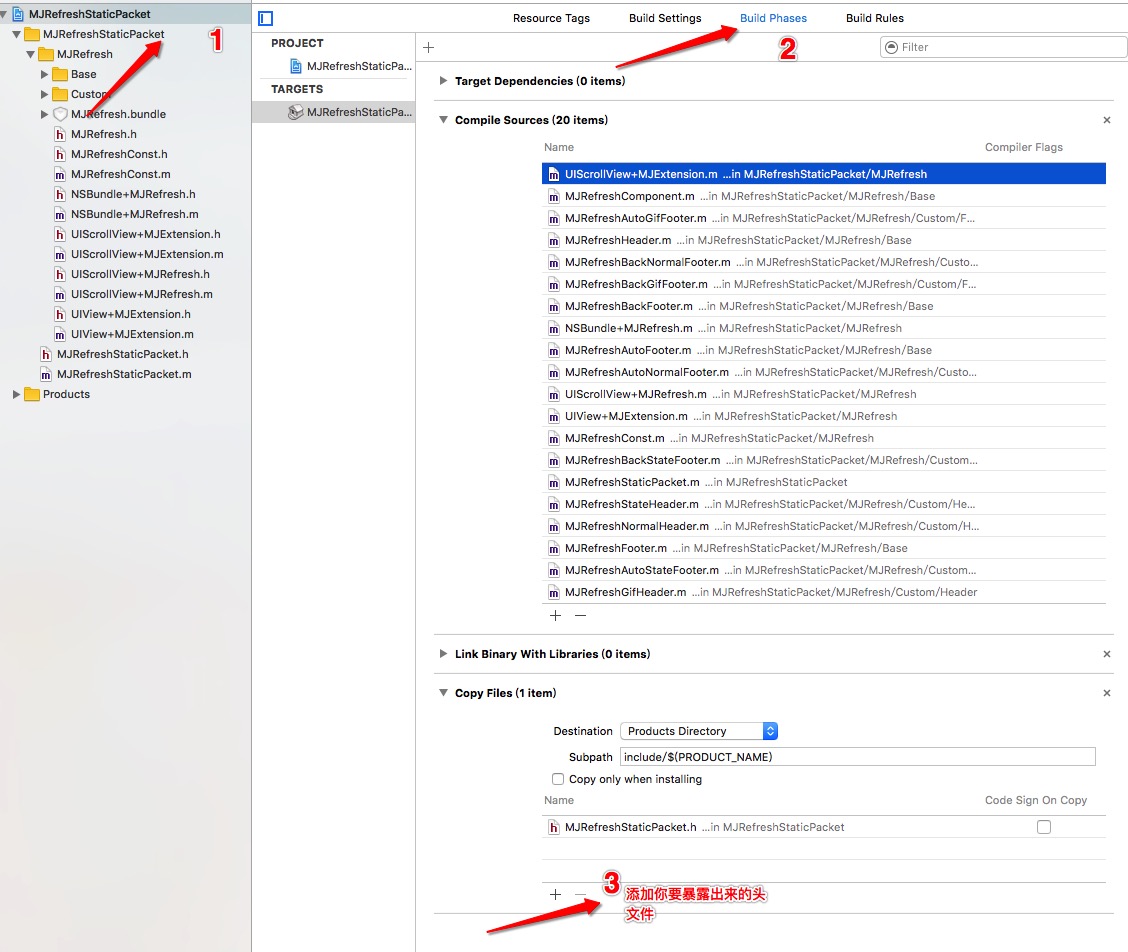The height and width of the screenshot is (952, 1128).
Task: Open UIScrollView+MJRefresh.m in navigator
Action: pyautogui.click(x=142, y=294)
